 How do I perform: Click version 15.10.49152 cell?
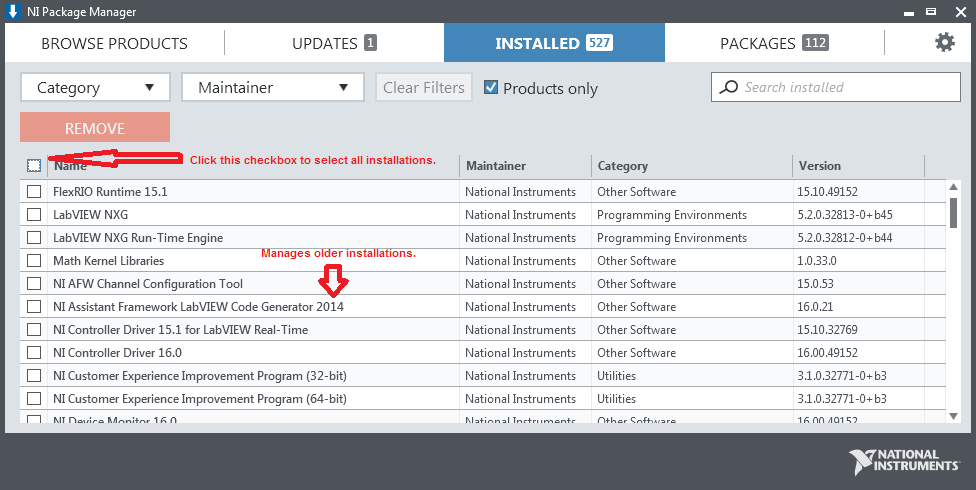coord(827,192)
